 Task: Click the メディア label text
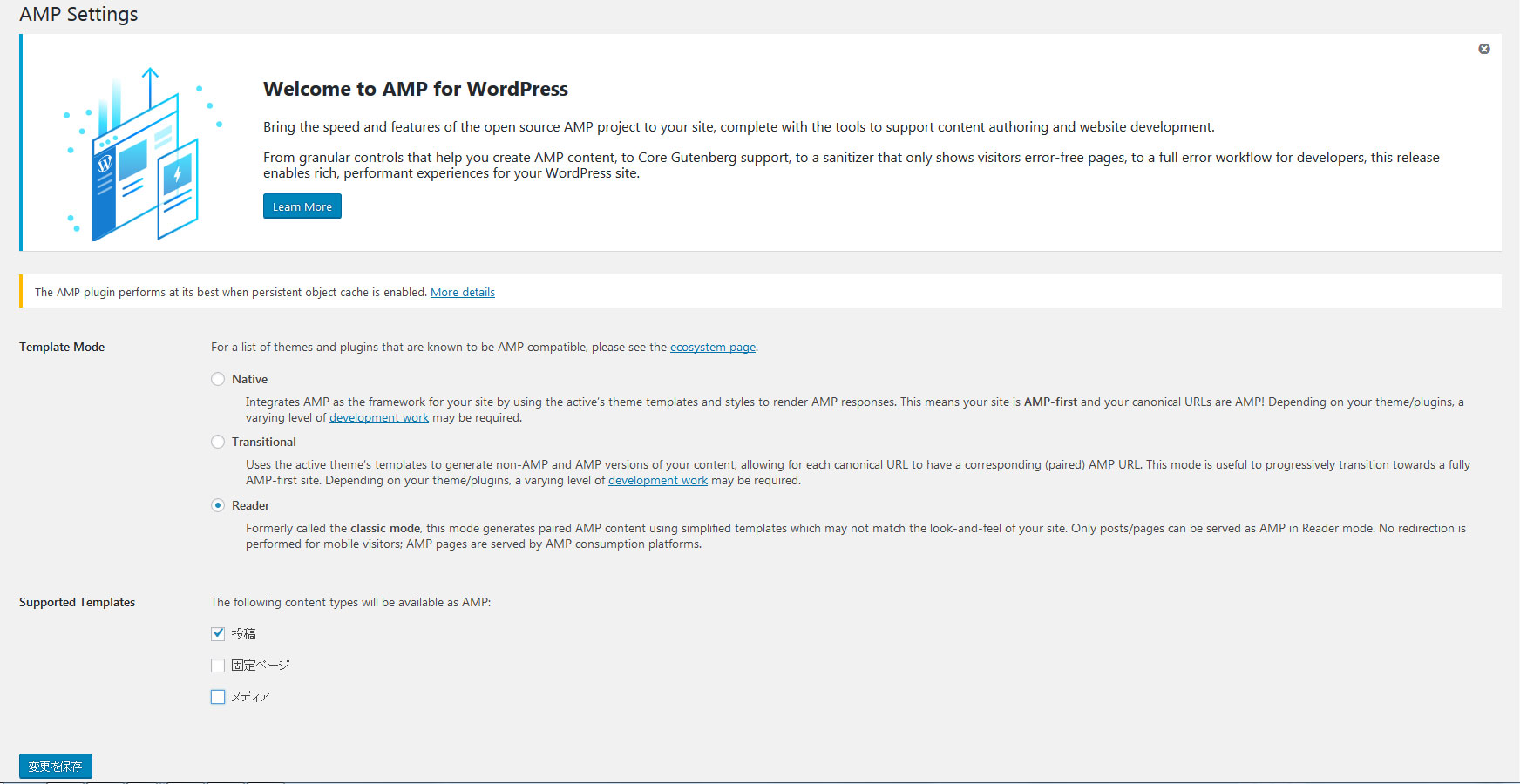pyautogui.click(x=251, y=697)
